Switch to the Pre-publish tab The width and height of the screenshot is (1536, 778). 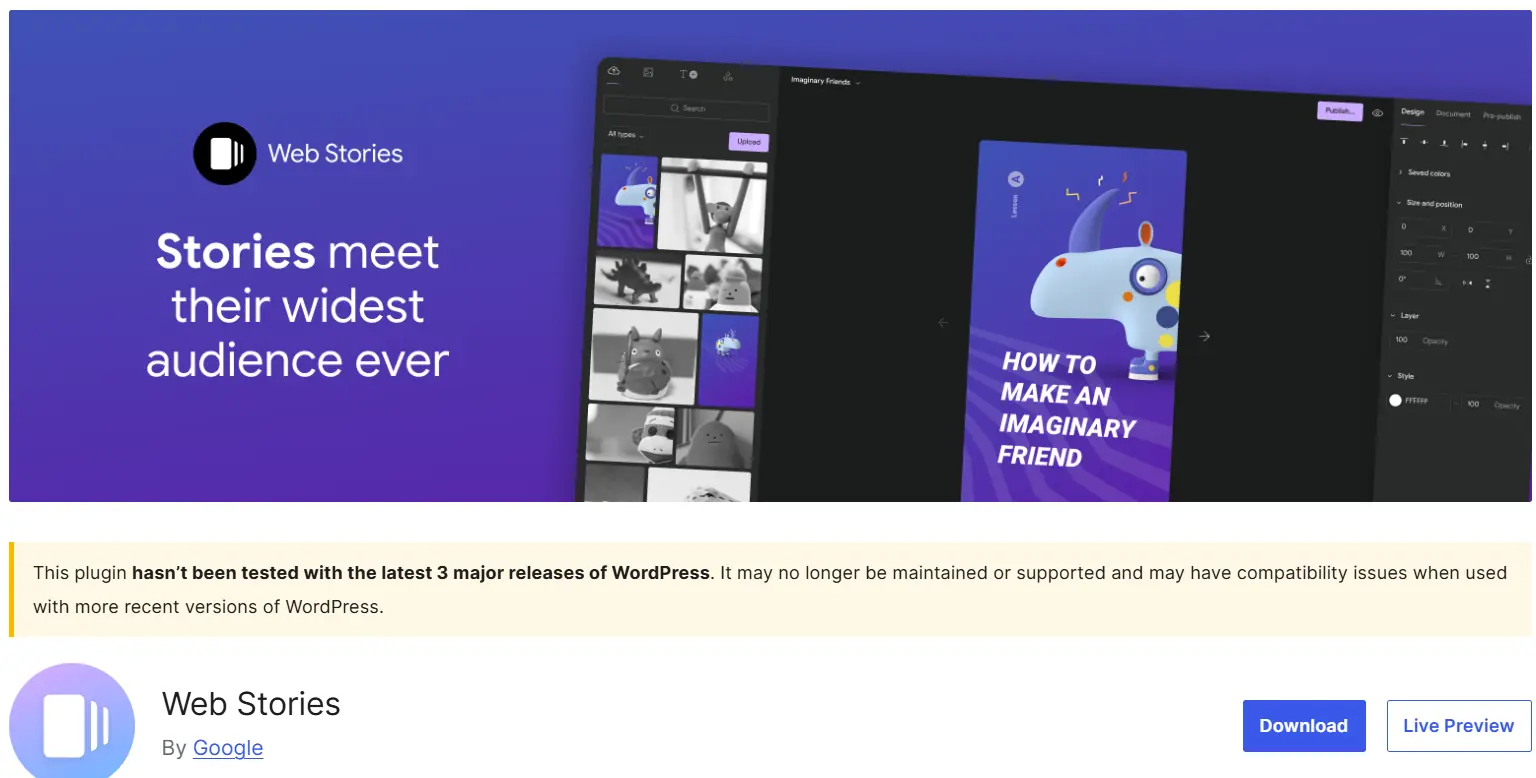tap(1501, 117)
